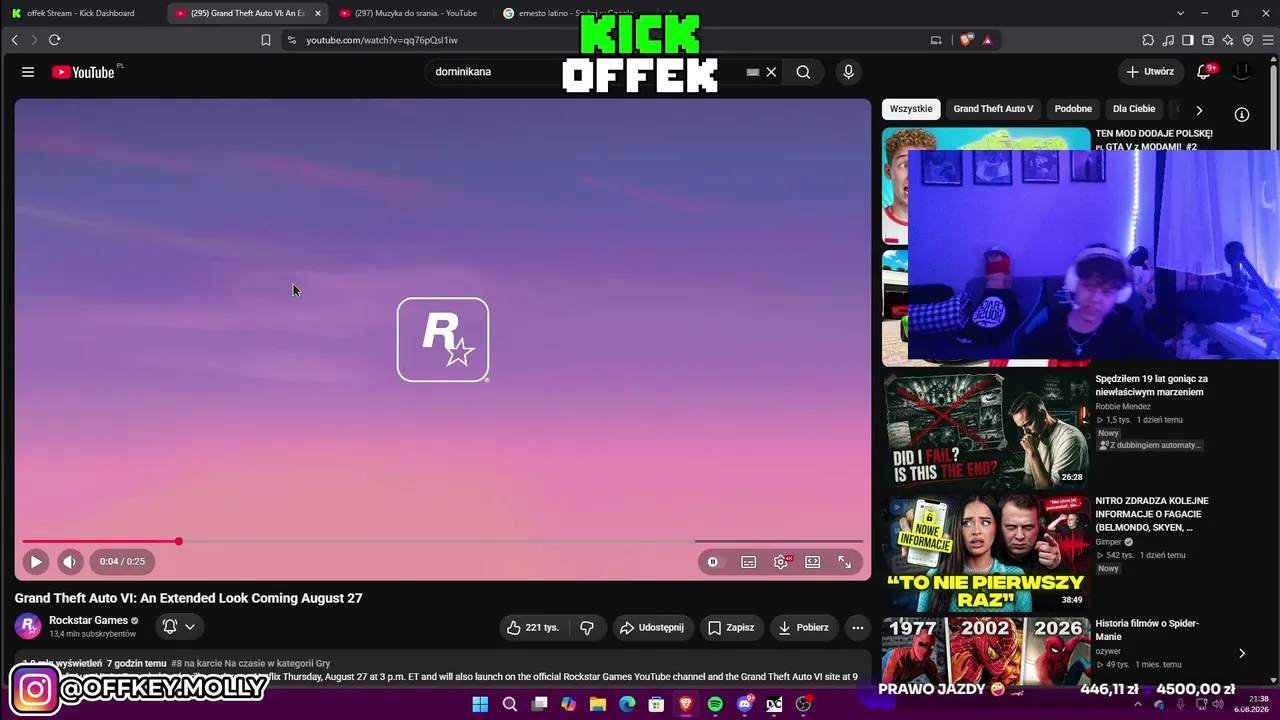Like the video with 221 tys.
This screenshot has width=1280, height=720.
click(x=532, y=628)
